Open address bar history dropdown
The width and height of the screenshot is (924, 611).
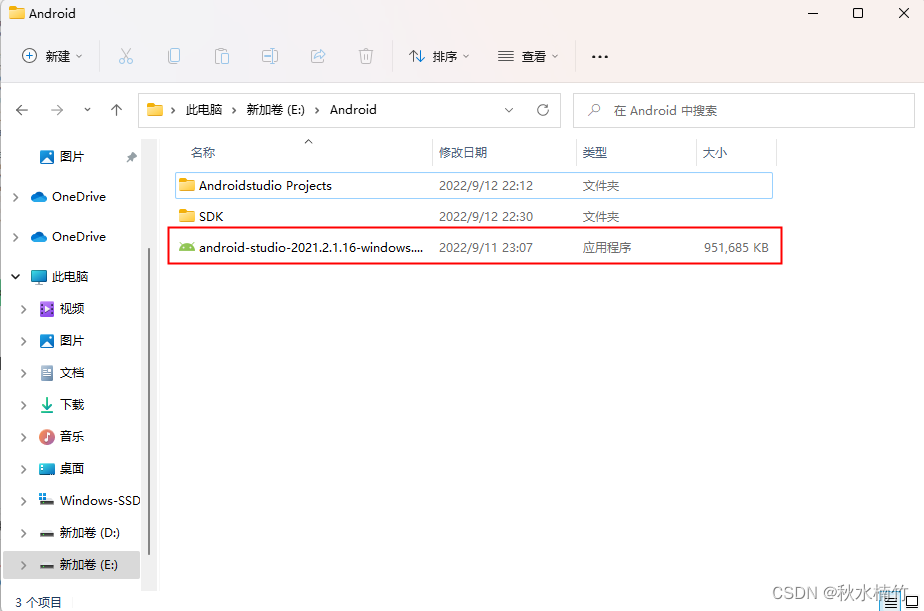pyautogui.click(x=509, y=110)
